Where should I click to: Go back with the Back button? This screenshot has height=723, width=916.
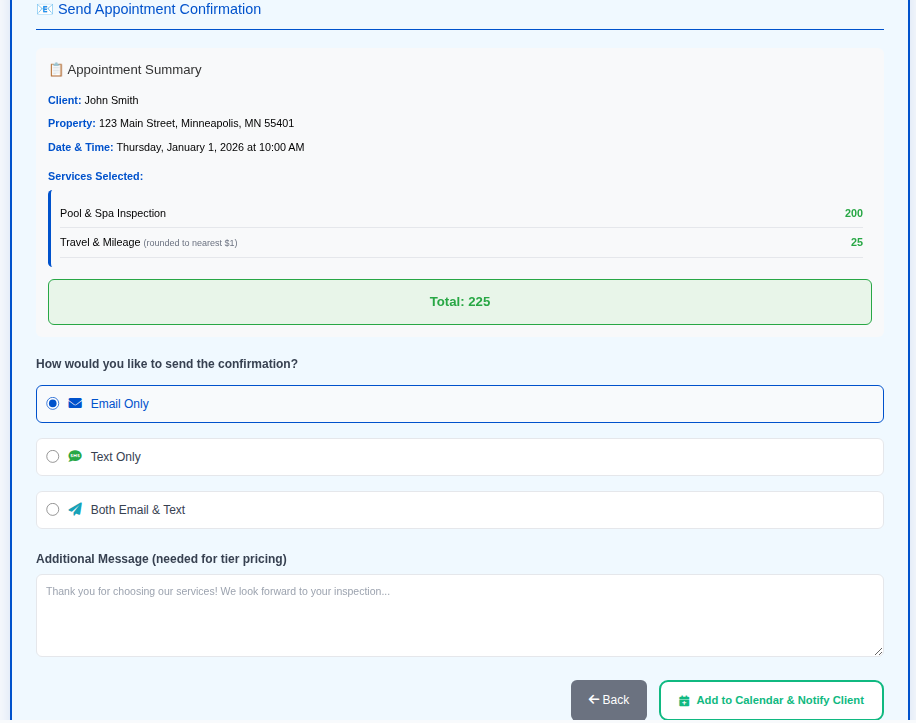pos(608,700)
